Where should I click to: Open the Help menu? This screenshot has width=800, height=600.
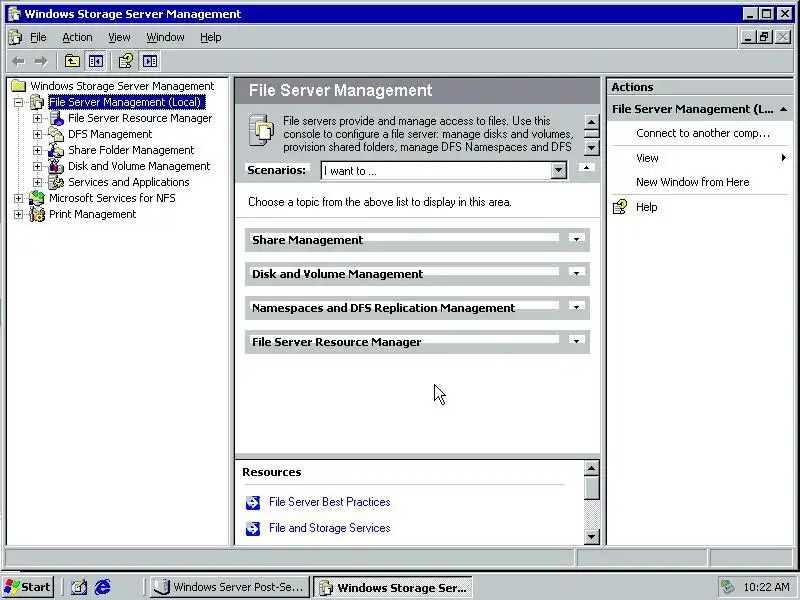(210, 37)
